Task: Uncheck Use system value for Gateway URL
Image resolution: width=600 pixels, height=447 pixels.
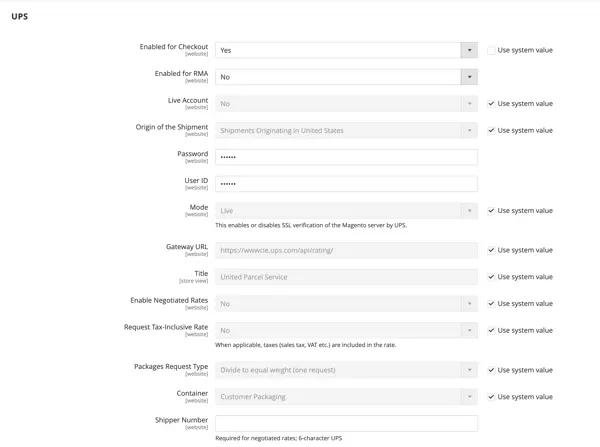Action: 491,250
